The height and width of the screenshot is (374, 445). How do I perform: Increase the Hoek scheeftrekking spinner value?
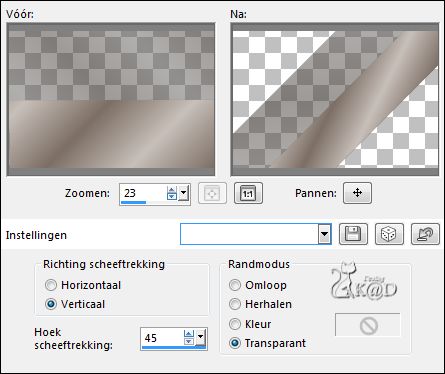pos(189,334)
